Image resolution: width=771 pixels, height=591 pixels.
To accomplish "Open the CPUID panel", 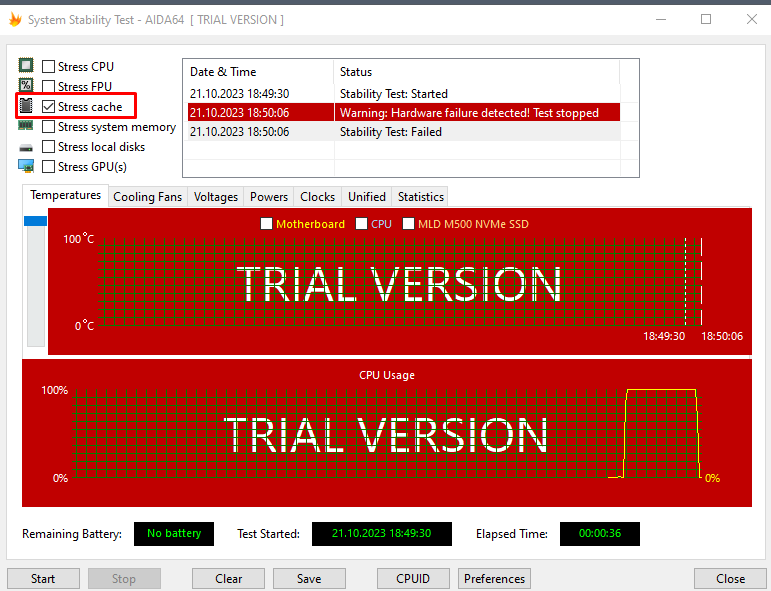I will tap(413, 579).
